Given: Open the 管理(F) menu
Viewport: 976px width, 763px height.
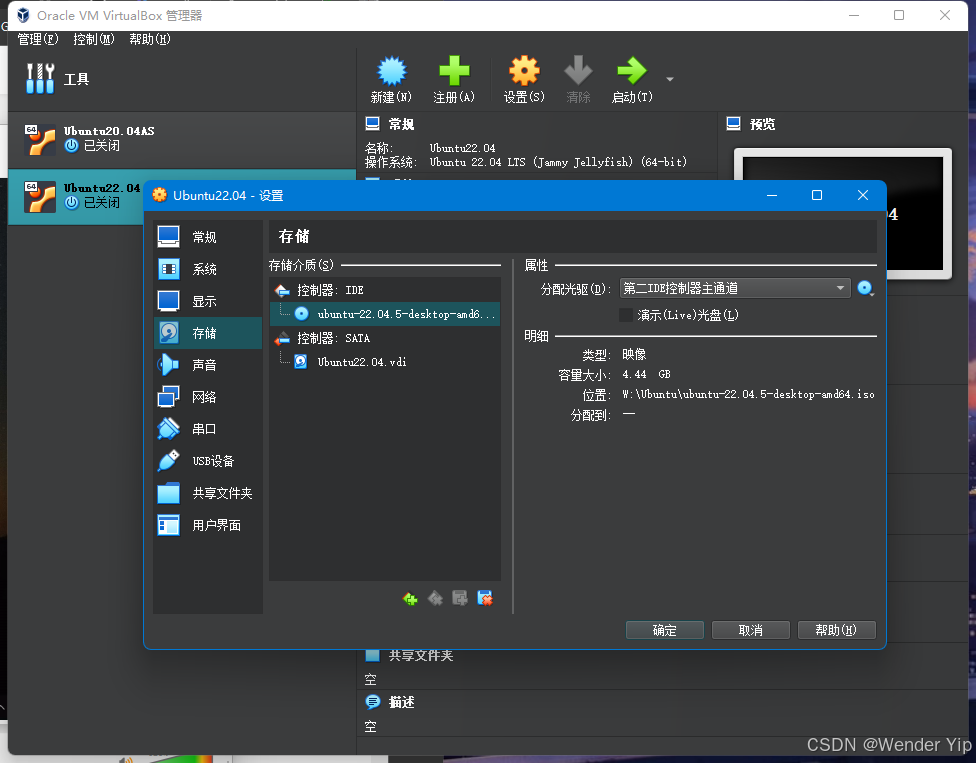Looking at the screenshot, I should tap(38, 39).
